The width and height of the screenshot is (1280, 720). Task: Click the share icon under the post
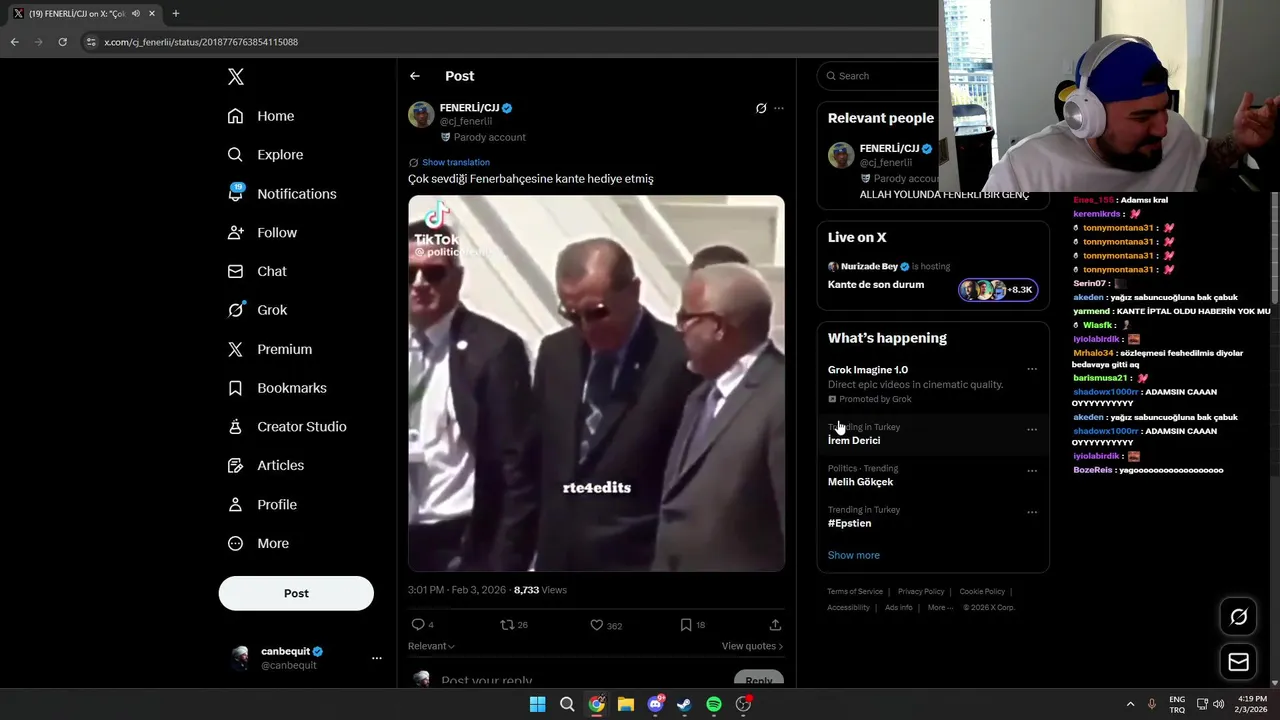pyautogui.click(x=775, y=625)
